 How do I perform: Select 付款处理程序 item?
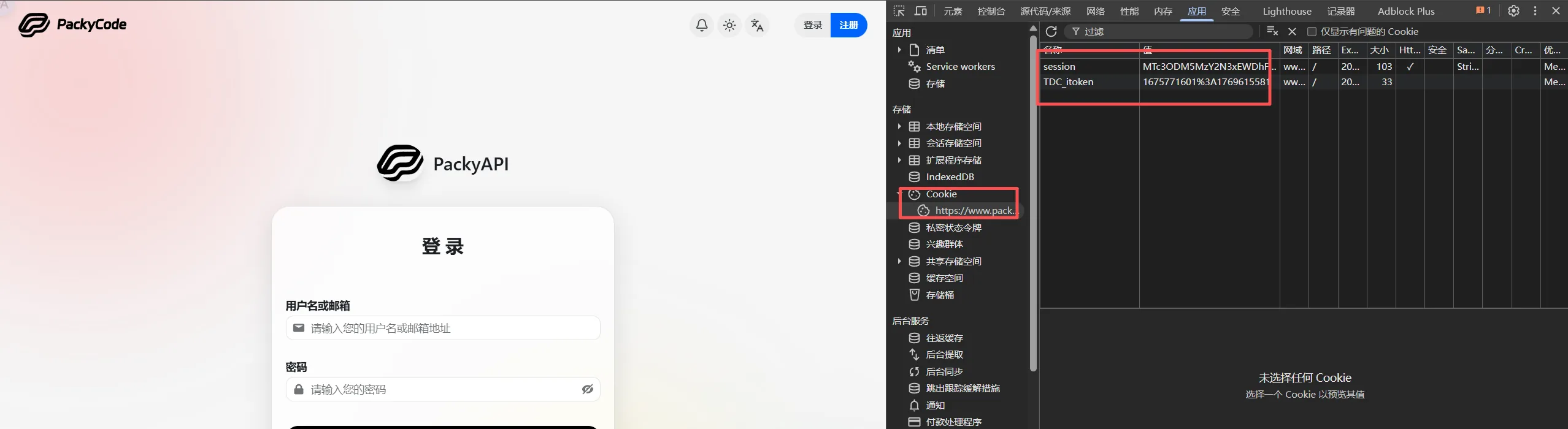953,422
